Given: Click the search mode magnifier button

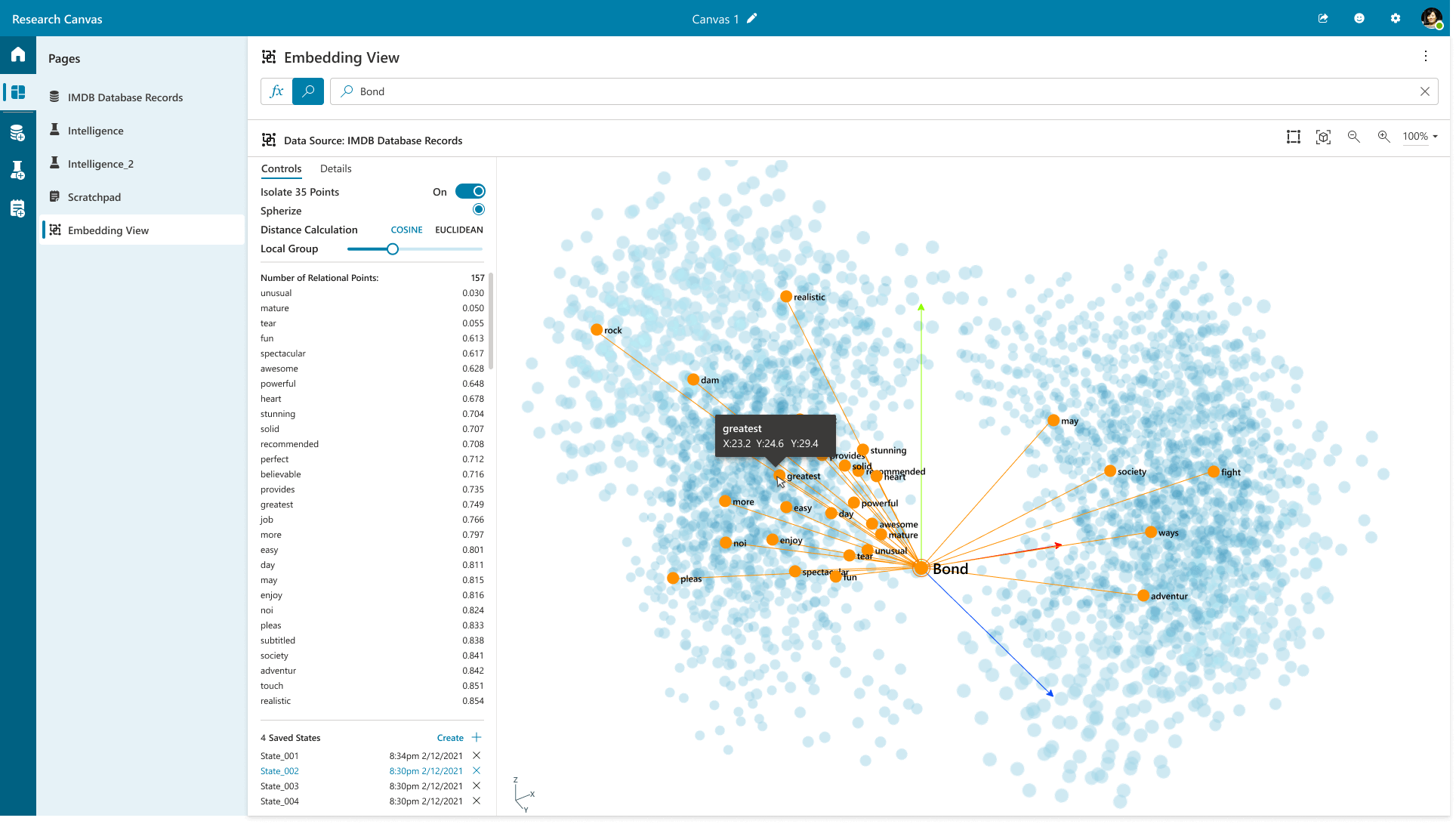Looking at the screenshot, I should [x=308, y=91].
